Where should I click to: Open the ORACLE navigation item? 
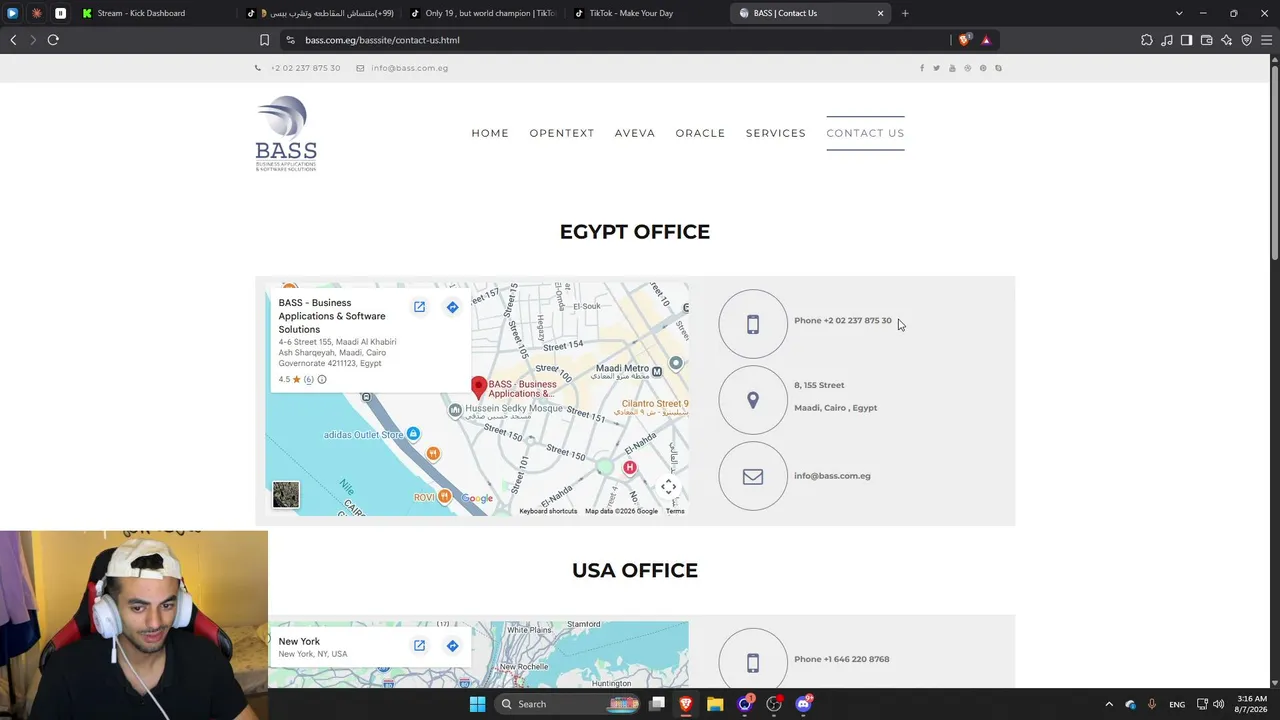pos(700,133)
